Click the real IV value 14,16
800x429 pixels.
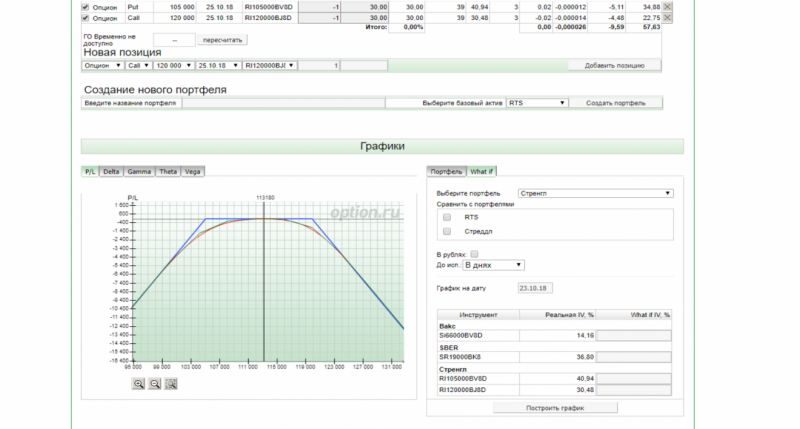tap(585, 336)
